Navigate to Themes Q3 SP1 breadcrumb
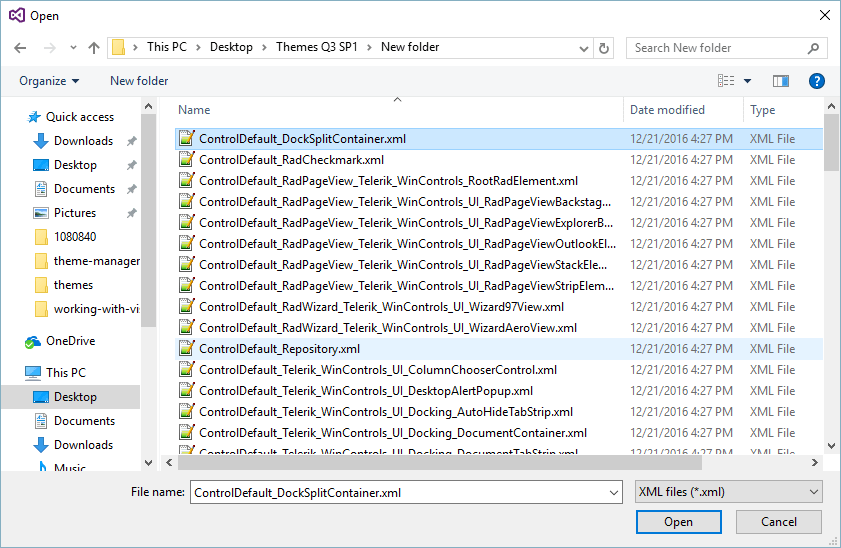The width and height of the screenshot is (841, 548). point(316,47)
